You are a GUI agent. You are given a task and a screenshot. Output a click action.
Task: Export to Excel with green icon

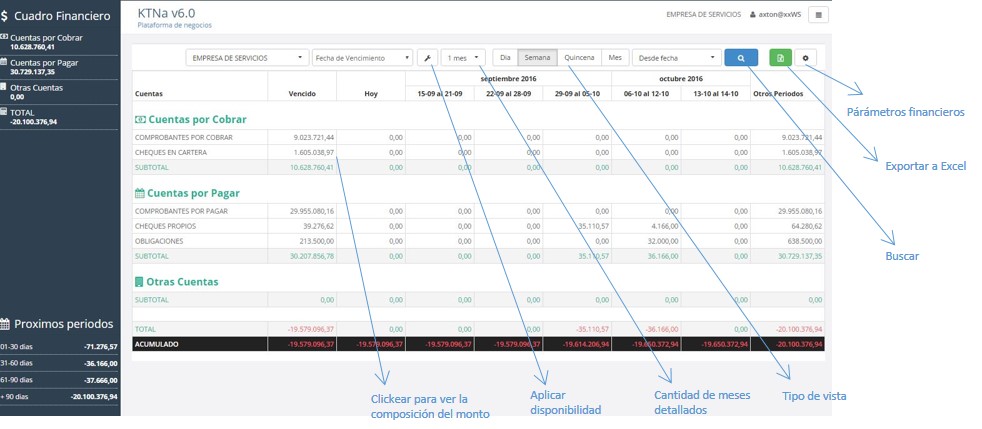pos(781,58)
